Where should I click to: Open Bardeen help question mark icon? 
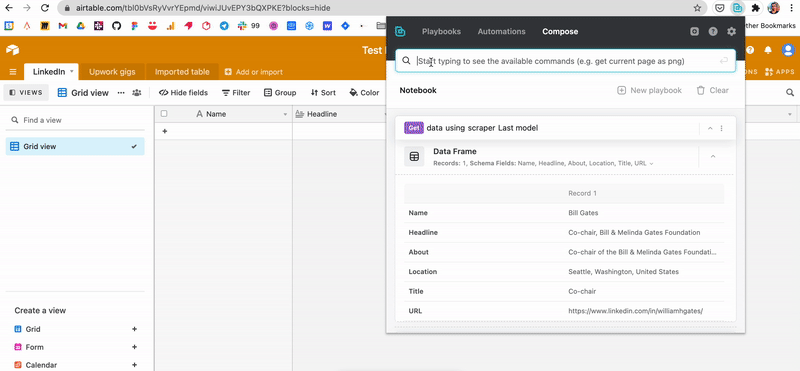(713, 32)
